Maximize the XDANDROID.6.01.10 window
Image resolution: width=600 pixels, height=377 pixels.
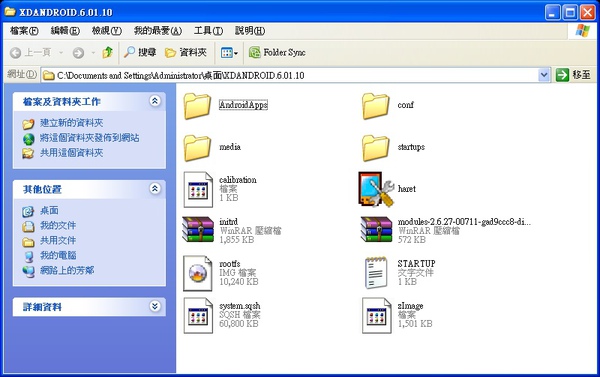point(570,13)
